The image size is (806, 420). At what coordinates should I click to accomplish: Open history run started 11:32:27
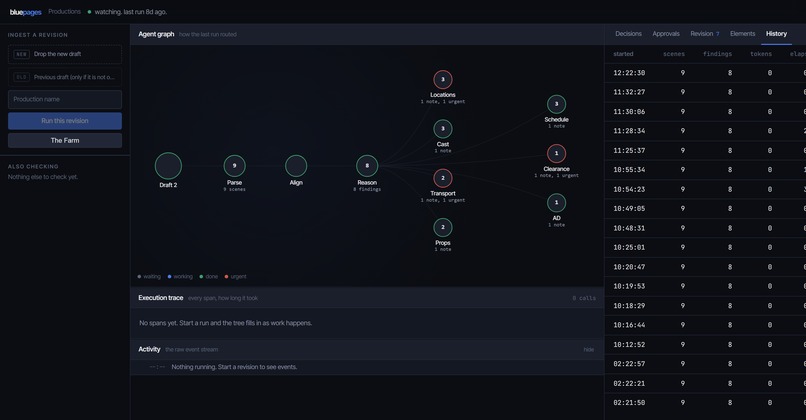(705, 92)
